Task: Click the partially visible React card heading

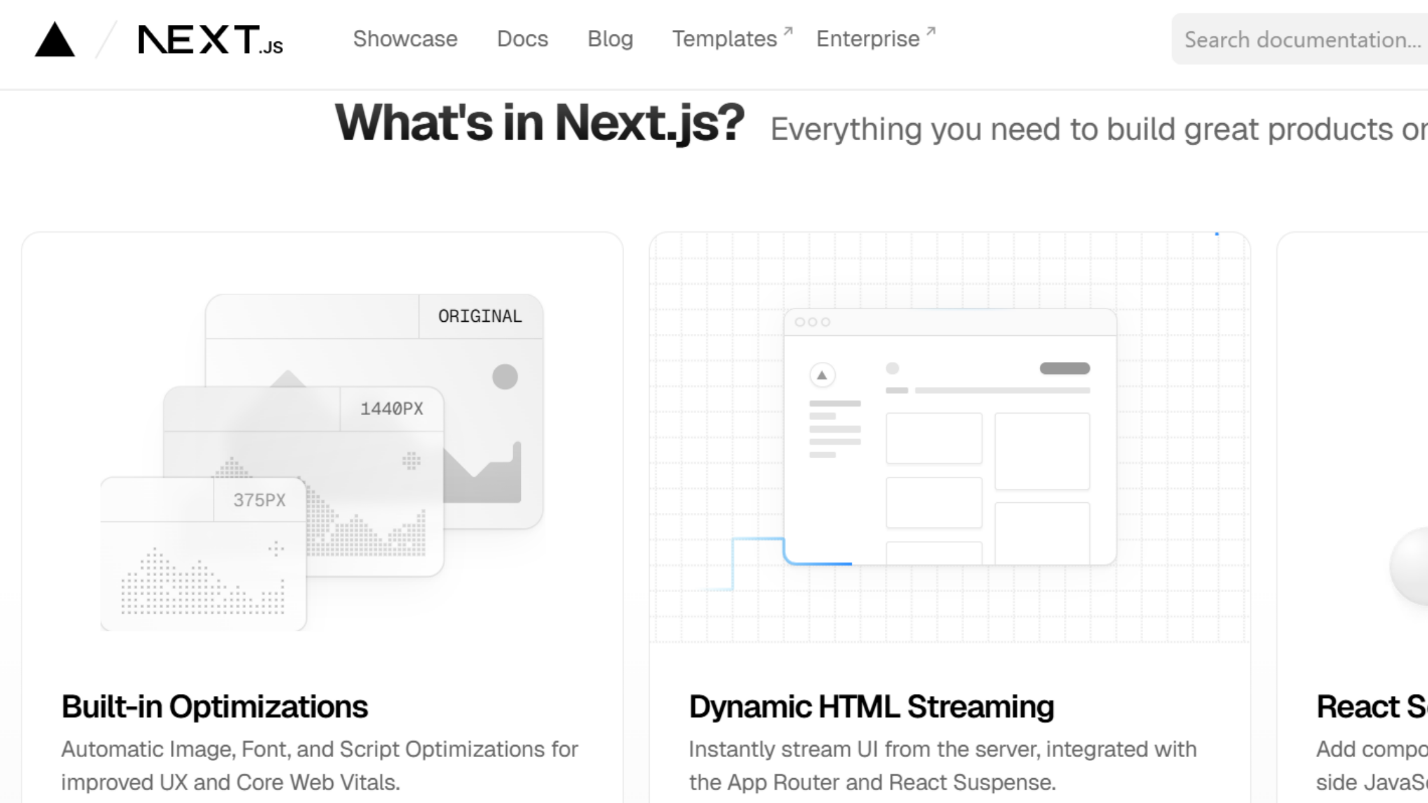Action: (x=1372, y=706)
